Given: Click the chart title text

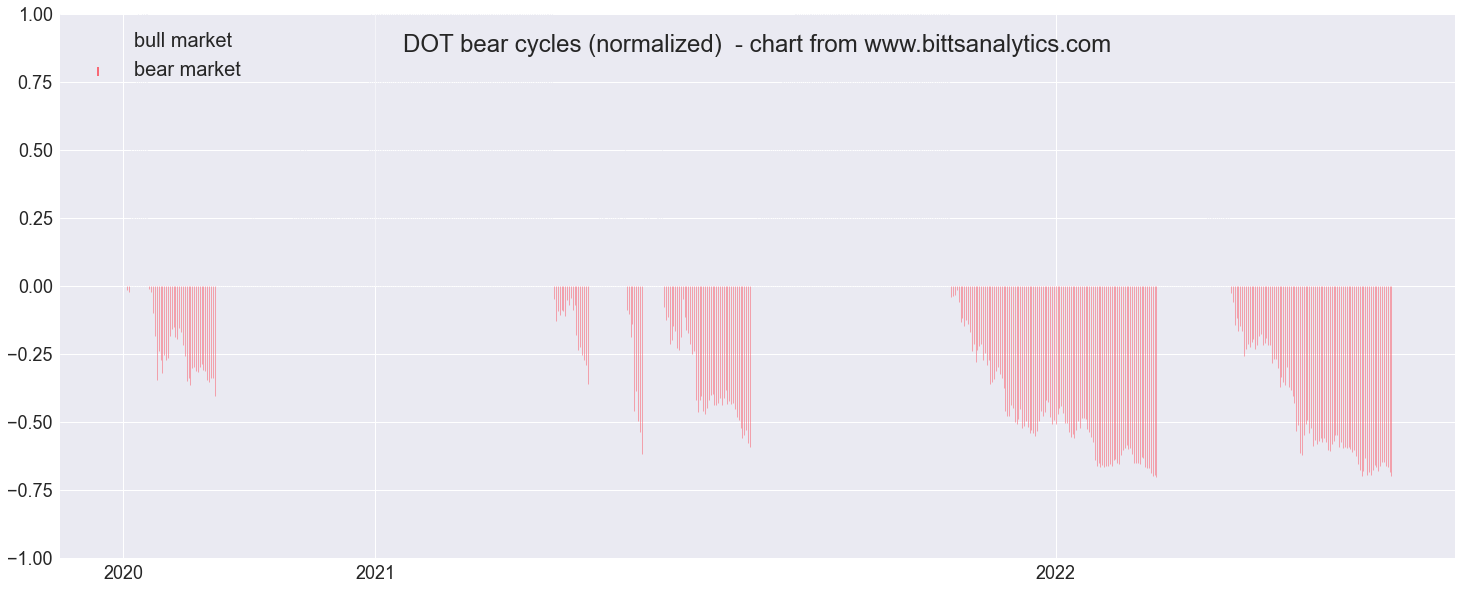Looking at the screenshot, I should (757, 44).
